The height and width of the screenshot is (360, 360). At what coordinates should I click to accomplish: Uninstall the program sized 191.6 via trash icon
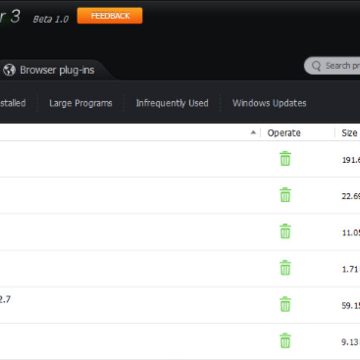pos(285,158)
